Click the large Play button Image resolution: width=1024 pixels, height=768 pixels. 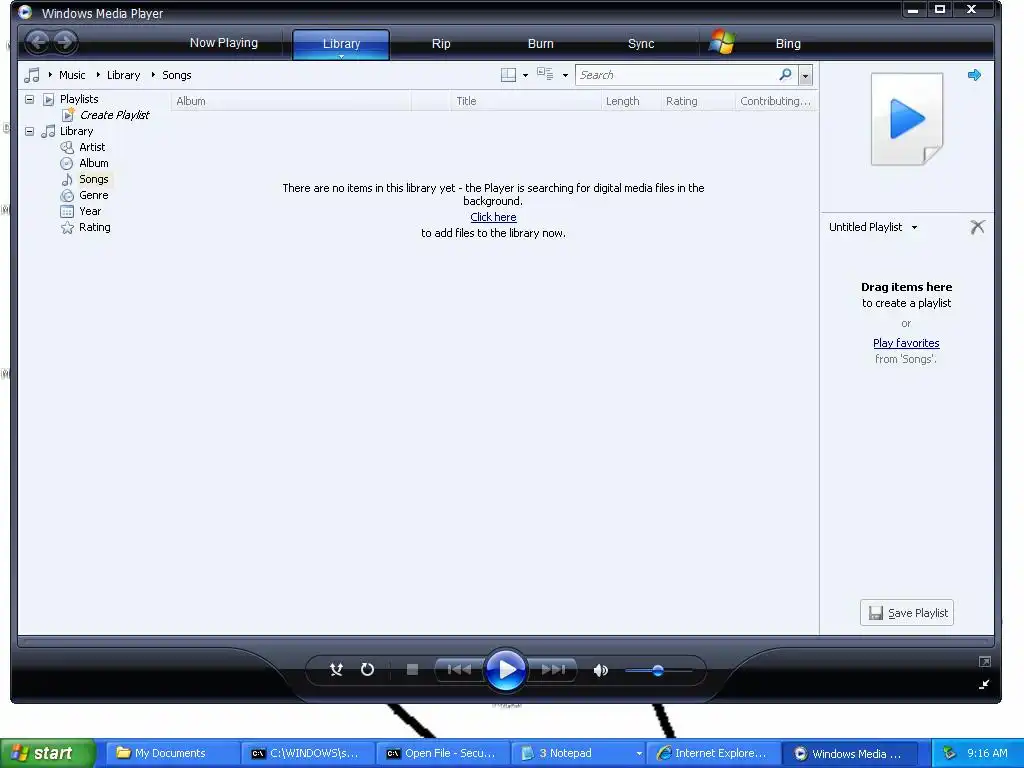point(506,669)
